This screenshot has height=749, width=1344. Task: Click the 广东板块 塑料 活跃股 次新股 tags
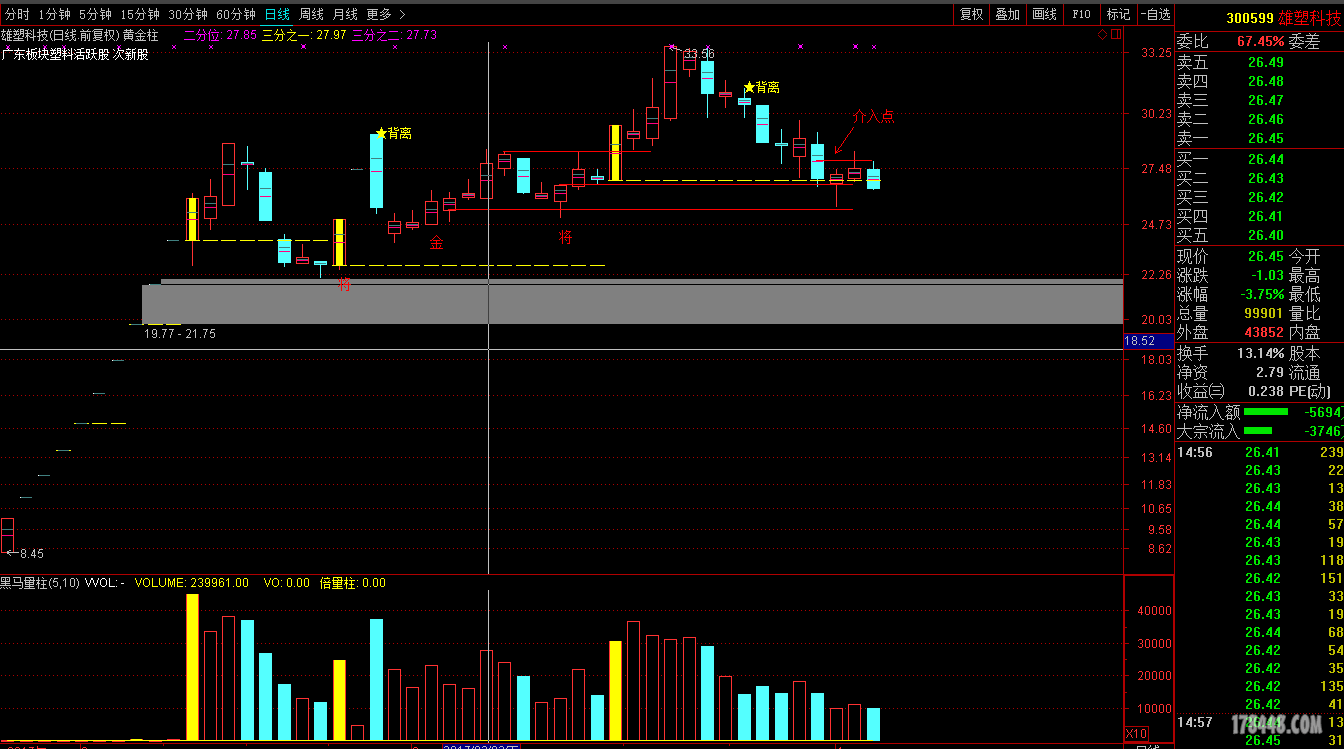(x=75, y=54)
